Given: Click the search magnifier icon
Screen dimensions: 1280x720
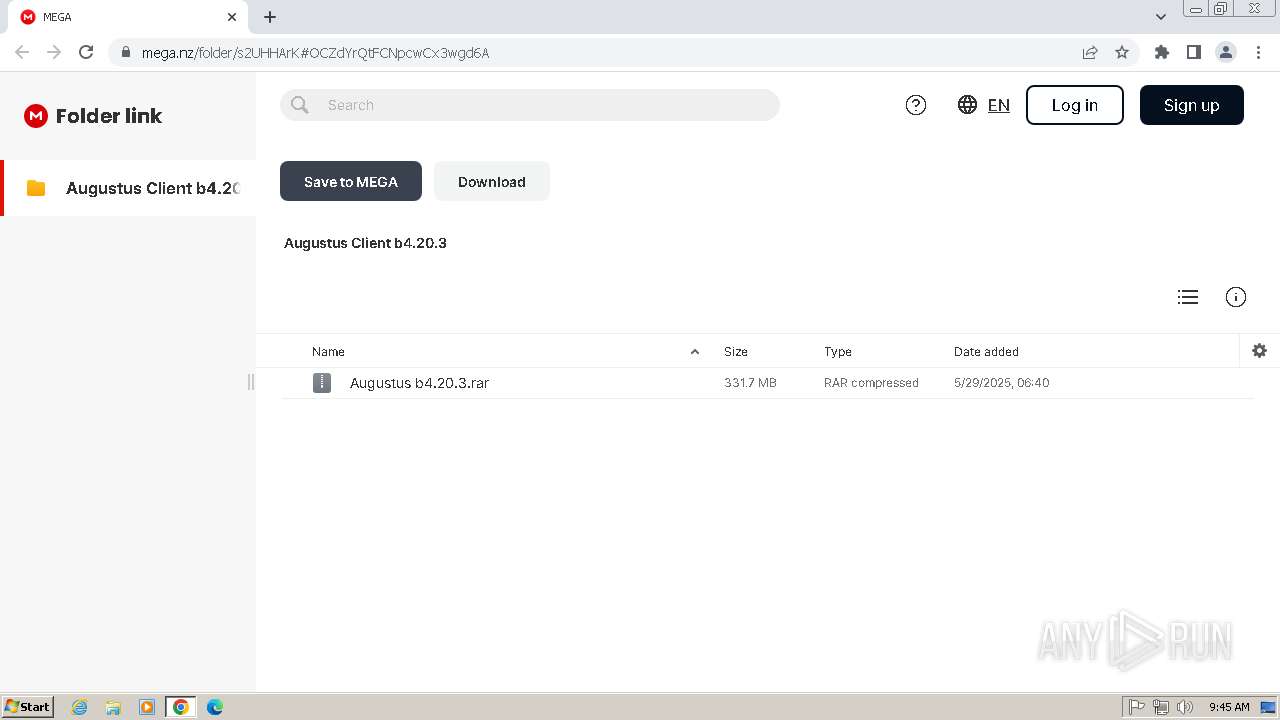Looking at the screenshot, I should tap(300, 105).
